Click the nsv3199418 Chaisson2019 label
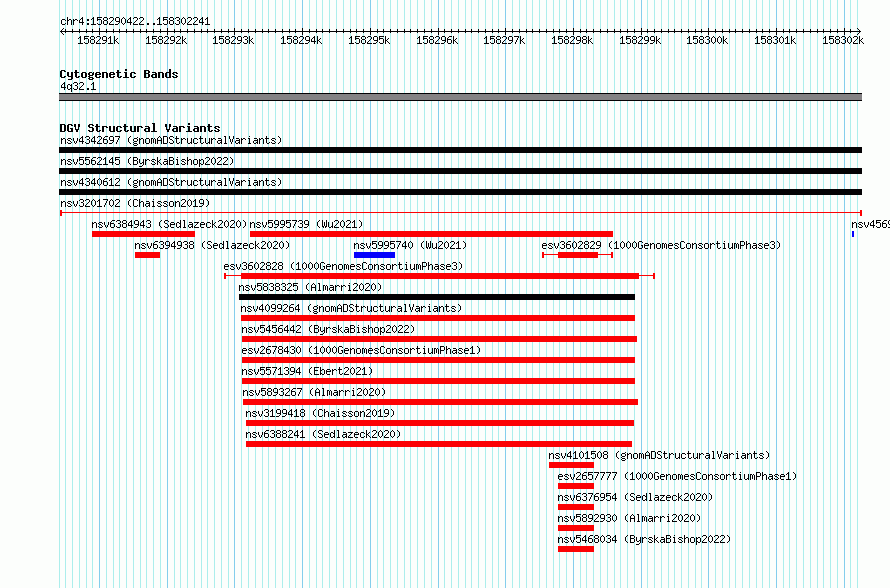This screenshot has height=588, width=890. [320, 413]
